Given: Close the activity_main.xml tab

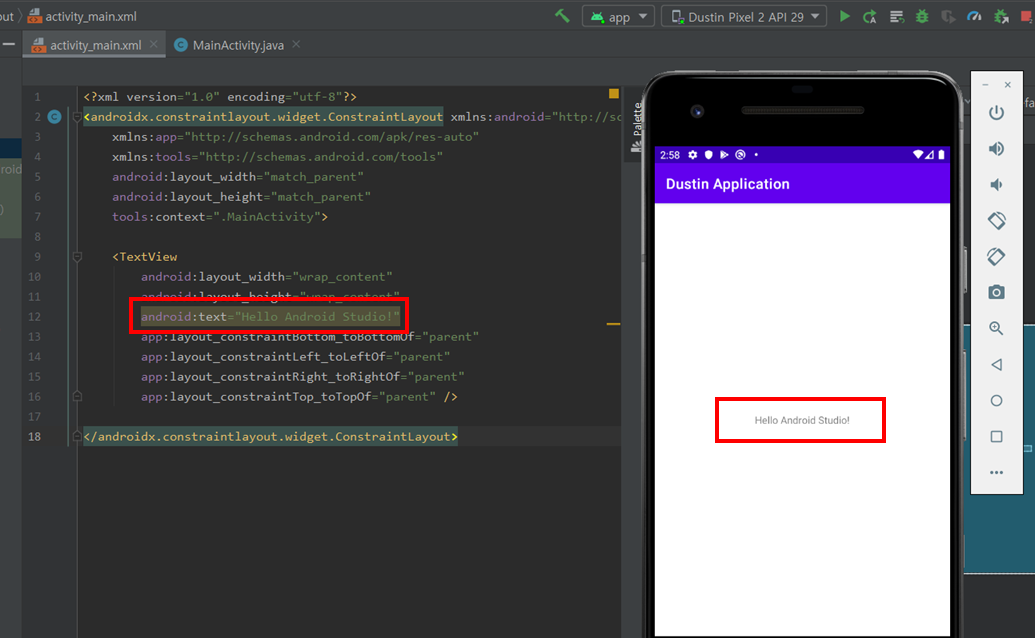Looking at the screenshot, I should click(x=154, y=44).
